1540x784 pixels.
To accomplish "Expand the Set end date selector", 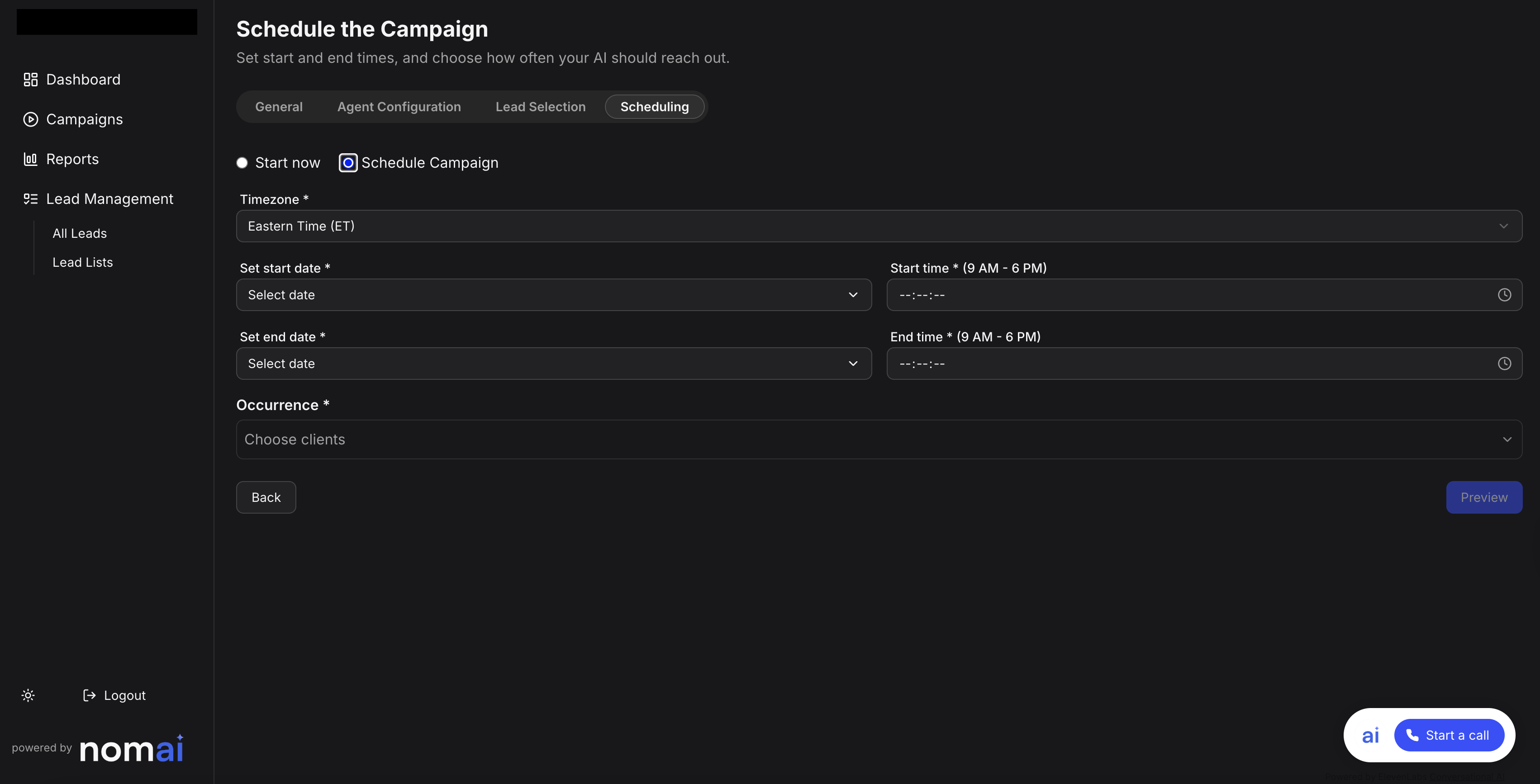I will coord(554,364).
